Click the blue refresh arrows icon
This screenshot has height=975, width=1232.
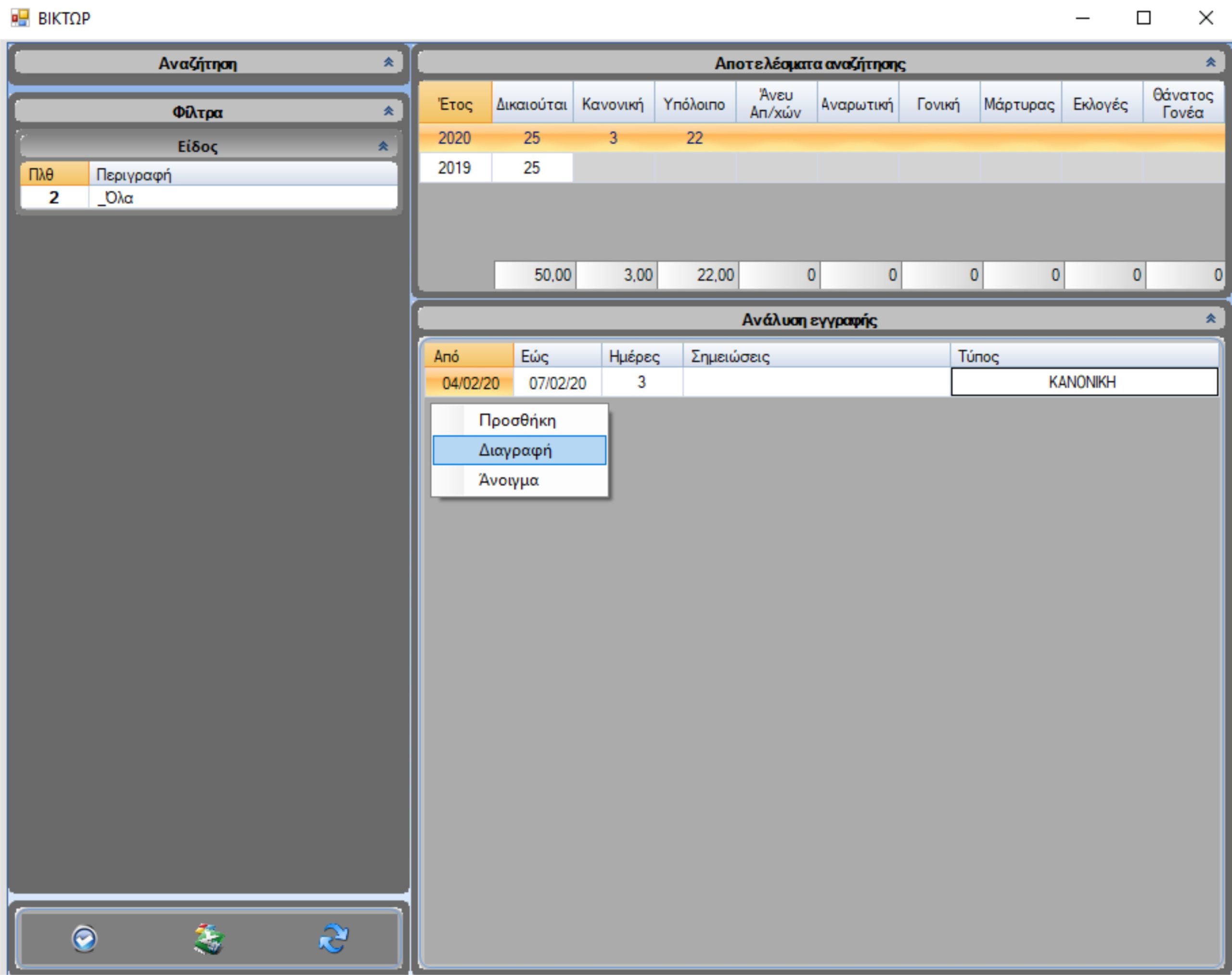tap(334, 938)
